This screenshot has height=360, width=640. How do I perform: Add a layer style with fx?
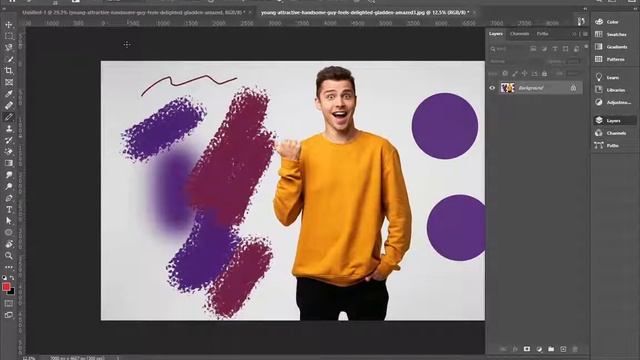515,349
